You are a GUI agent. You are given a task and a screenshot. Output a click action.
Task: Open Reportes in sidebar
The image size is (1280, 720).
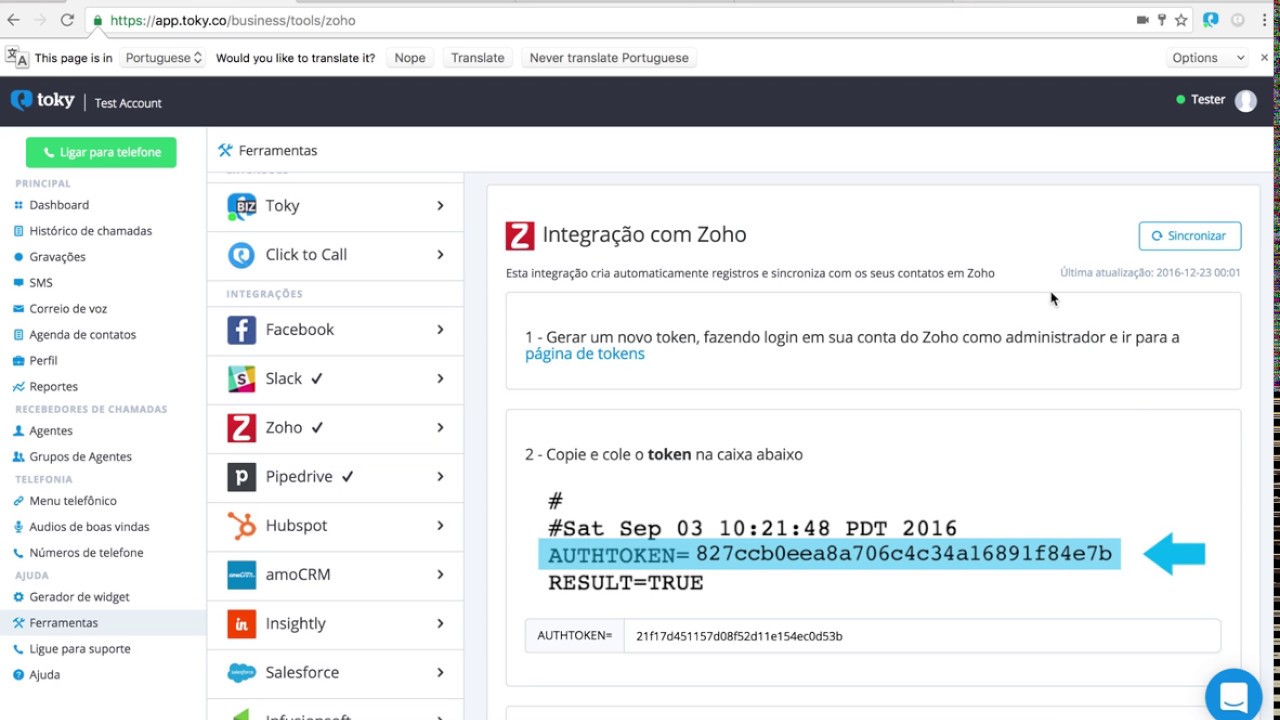point(53,387)
